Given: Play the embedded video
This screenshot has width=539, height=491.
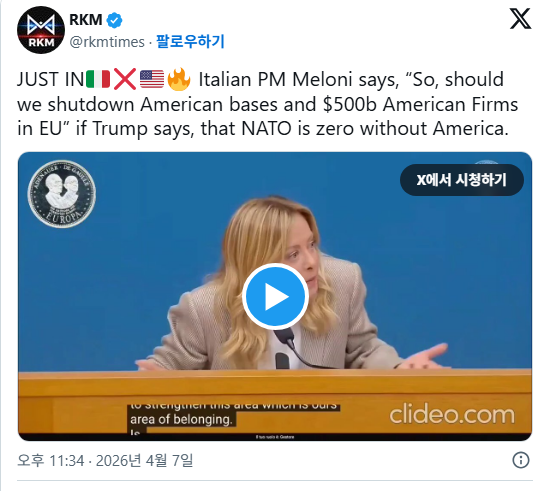Looking at the screenshot, I should coord(275,296).
